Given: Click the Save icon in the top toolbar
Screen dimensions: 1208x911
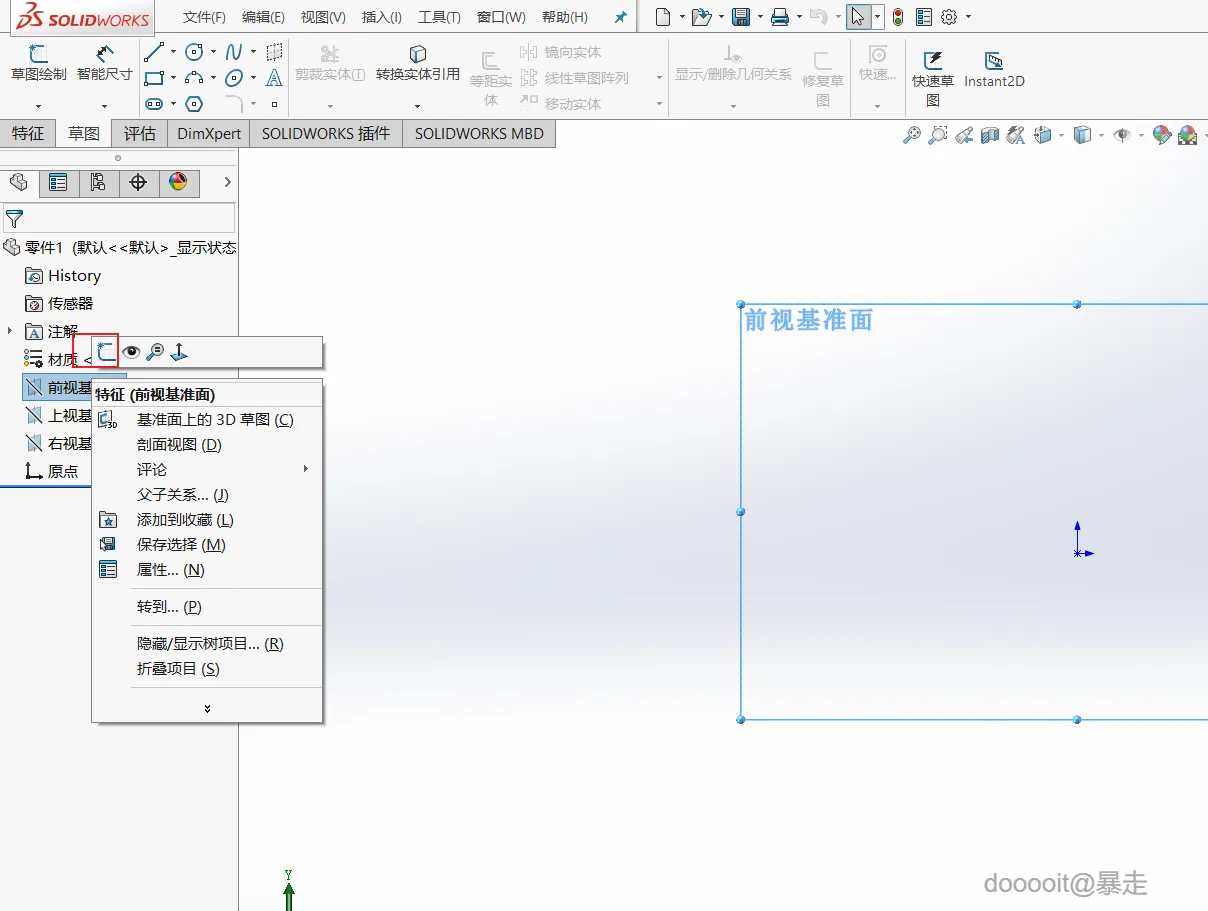Looking at the screenshot, I should click(x=741, y=17).
